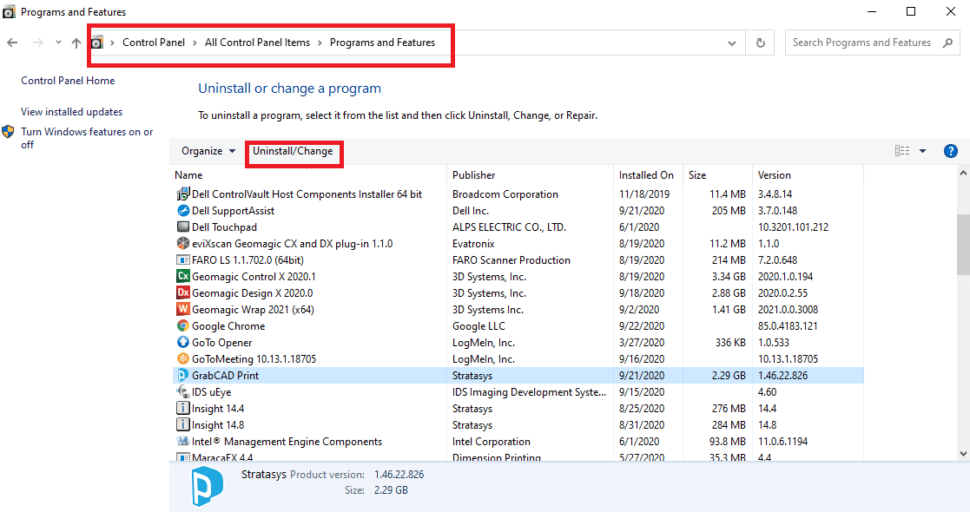Click the refresh button beside address bar
Viewport: 970px width, 512px height.
coord(761,43)
